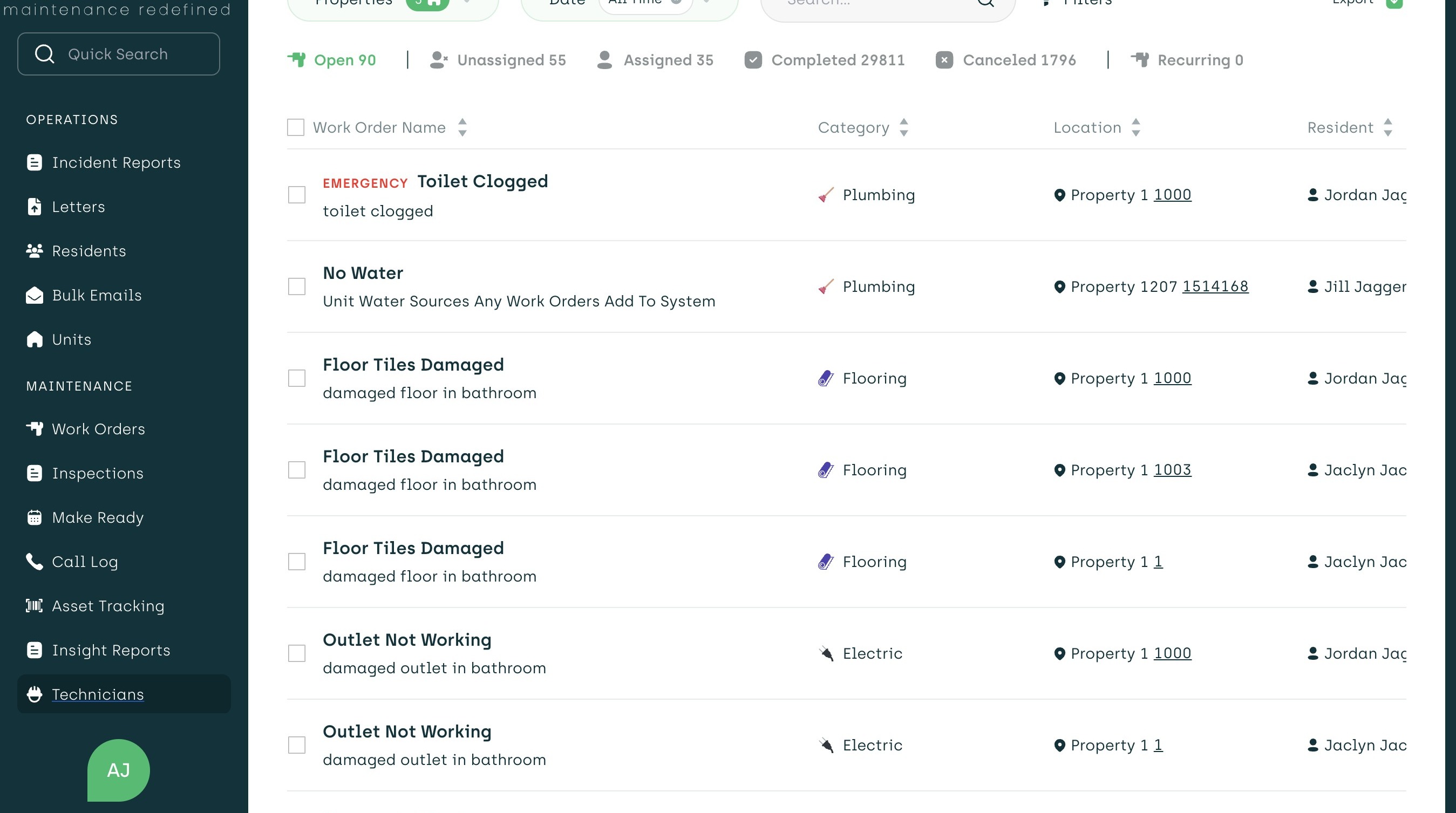Click the Residents group icon in sidebar
Viewport: 1456px width, 813px height.
click(35, 251)
